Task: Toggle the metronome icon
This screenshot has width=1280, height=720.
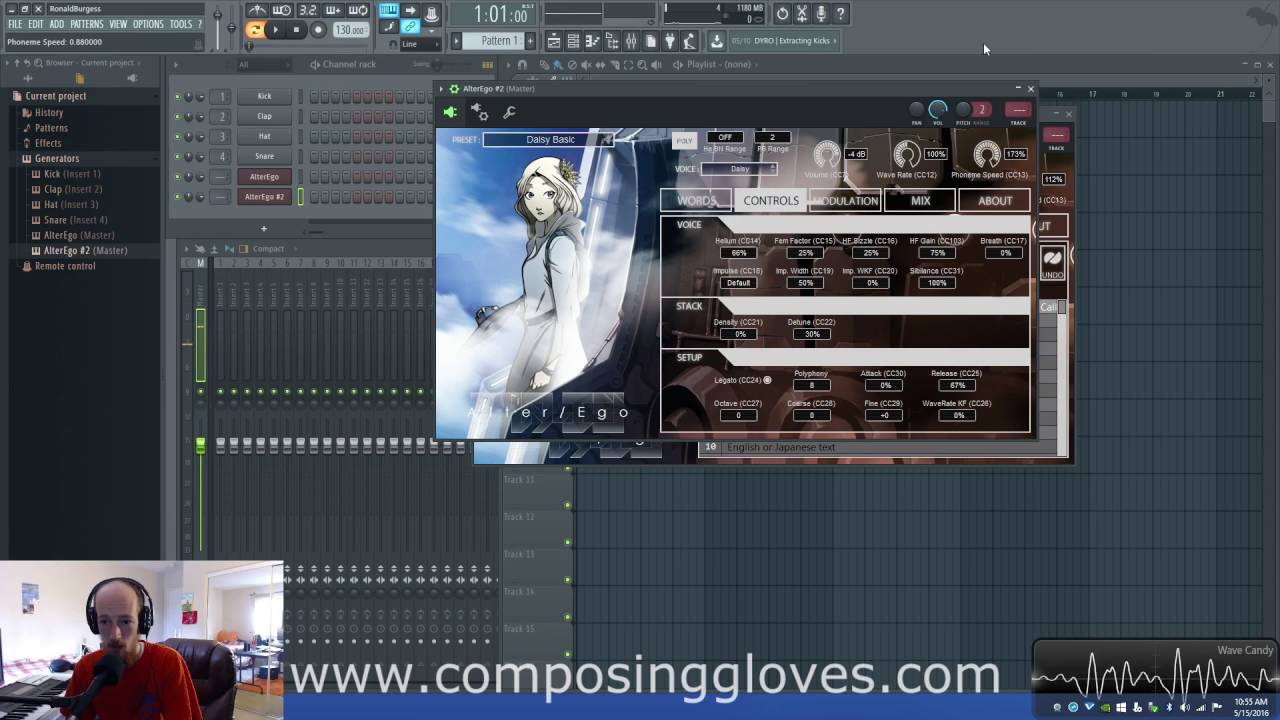Action: [257, 11]
